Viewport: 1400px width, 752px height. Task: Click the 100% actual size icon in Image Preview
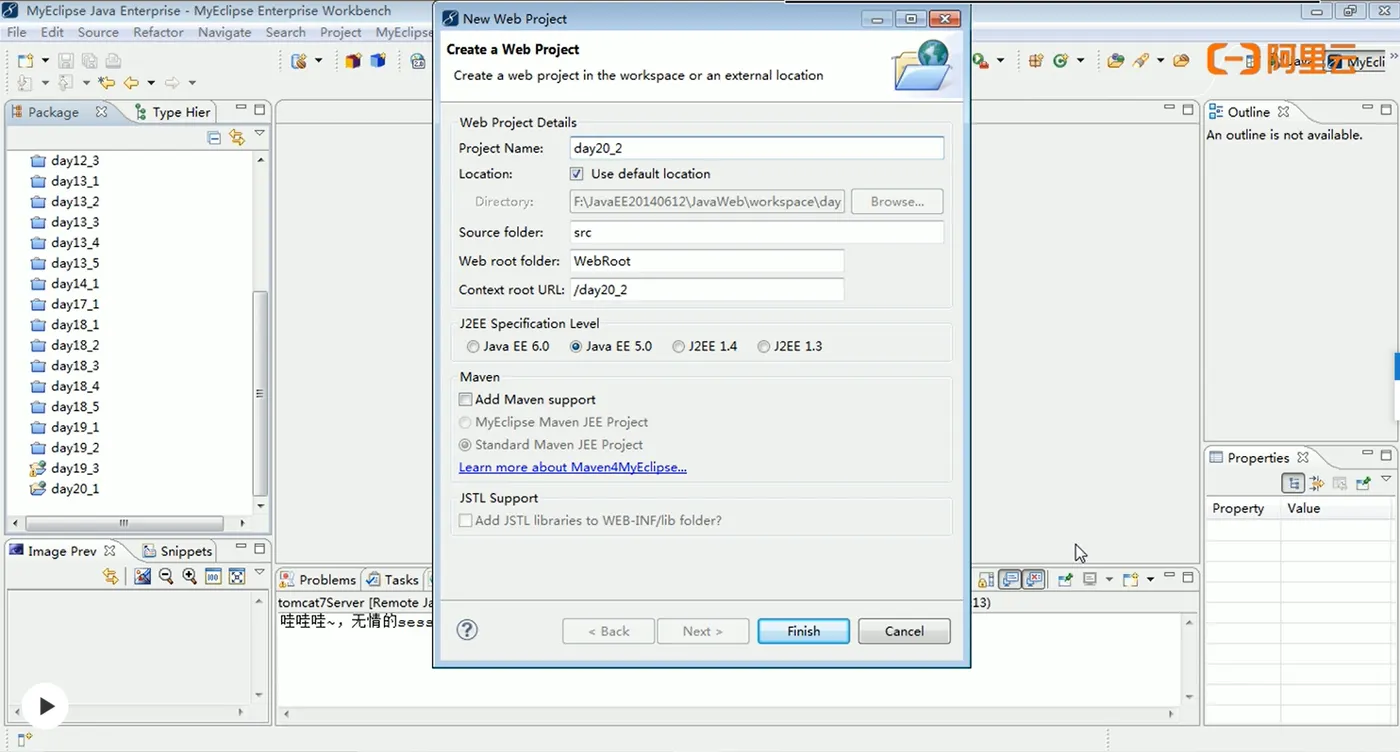(x=213, y=577)
